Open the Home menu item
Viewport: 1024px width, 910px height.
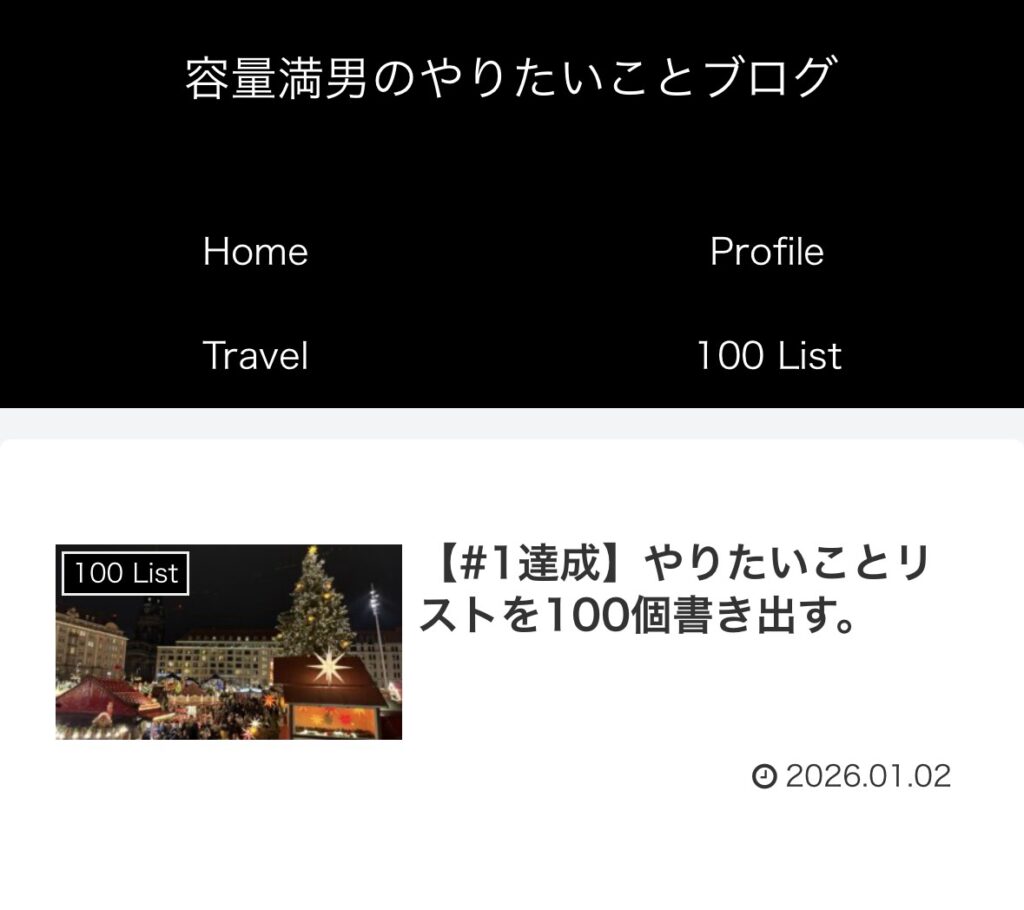255,252
